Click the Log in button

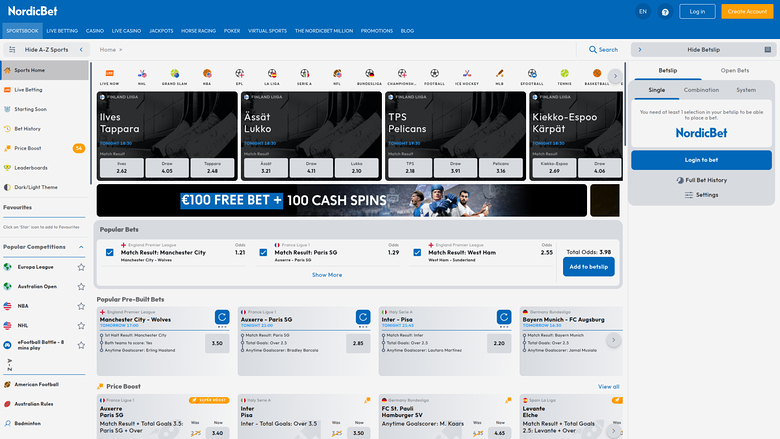point(697,11)
